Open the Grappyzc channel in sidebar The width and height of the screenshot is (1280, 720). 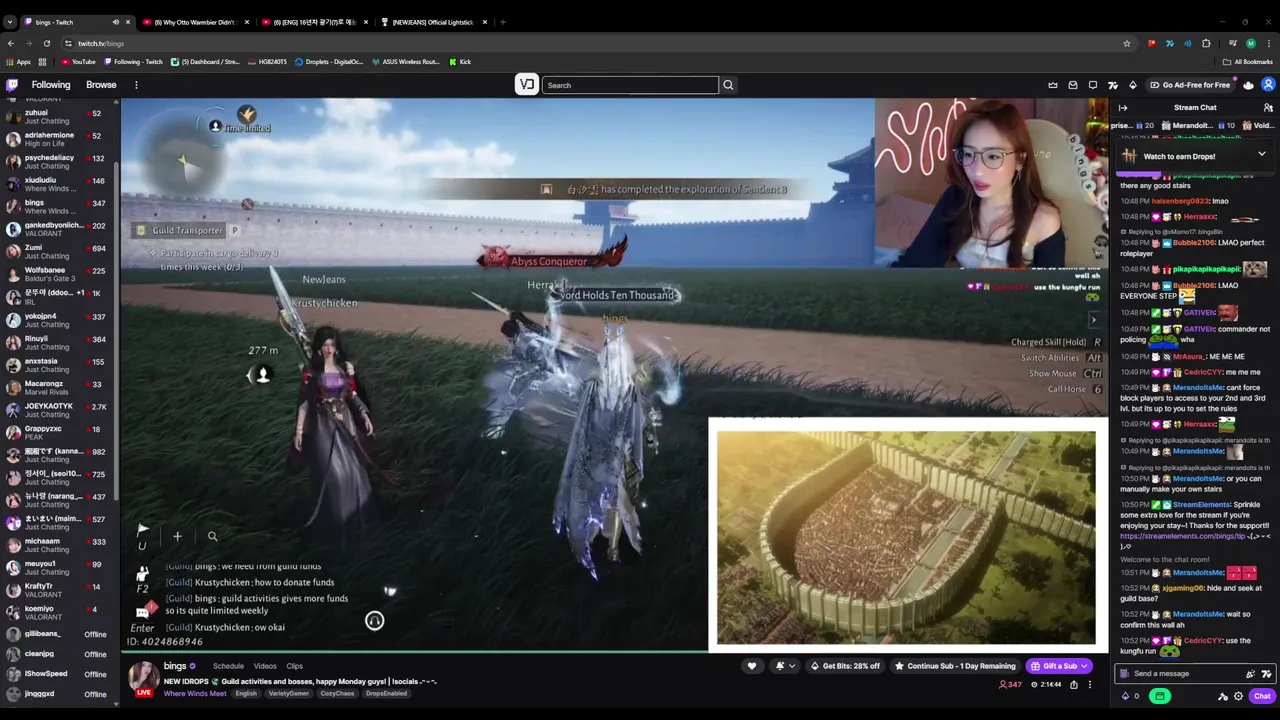coord(58,432)
